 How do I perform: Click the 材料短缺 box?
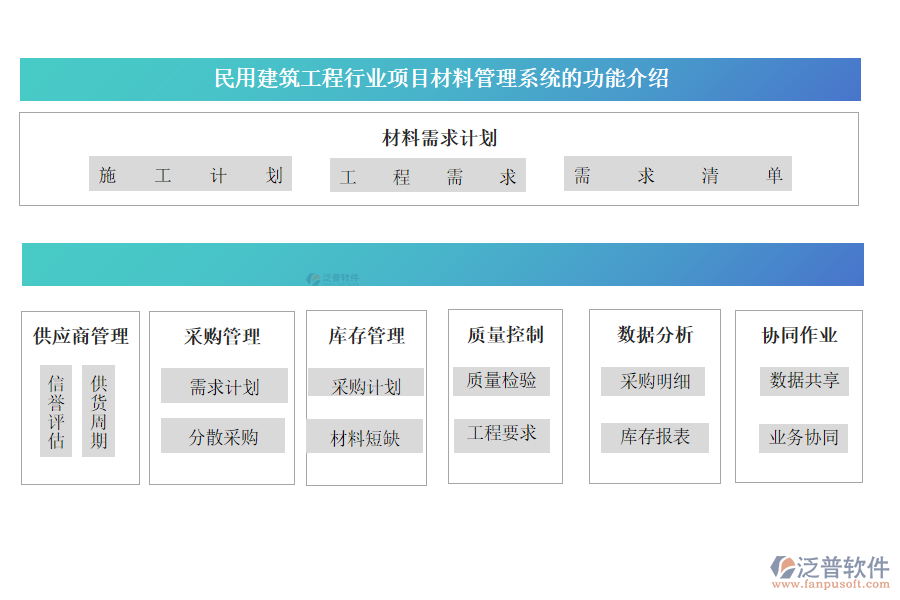pyautogui.click(x=365, y=437)
